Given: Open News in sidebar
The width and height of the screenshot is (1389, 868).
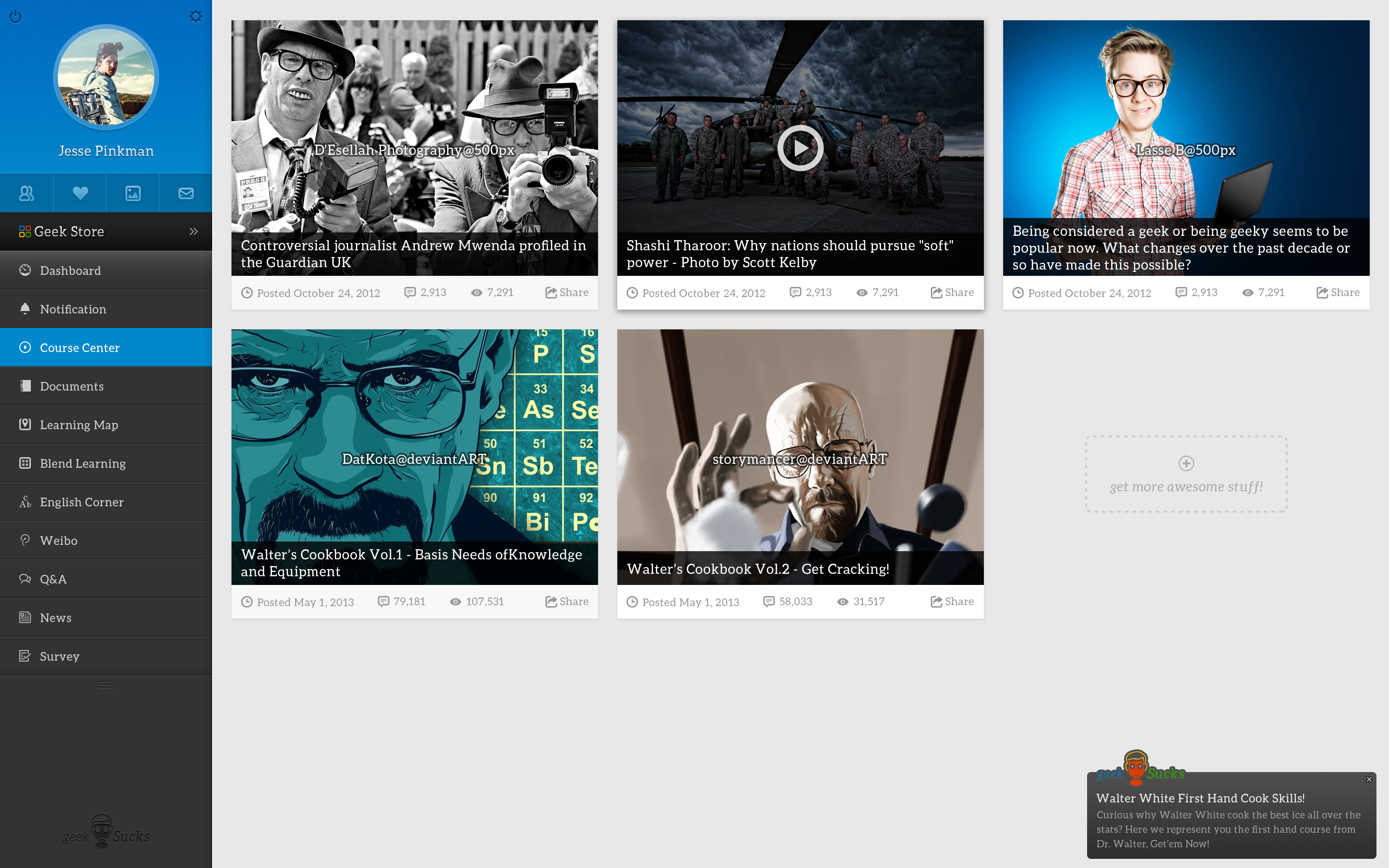Looking at the screenshot, I should coord(106,617).
